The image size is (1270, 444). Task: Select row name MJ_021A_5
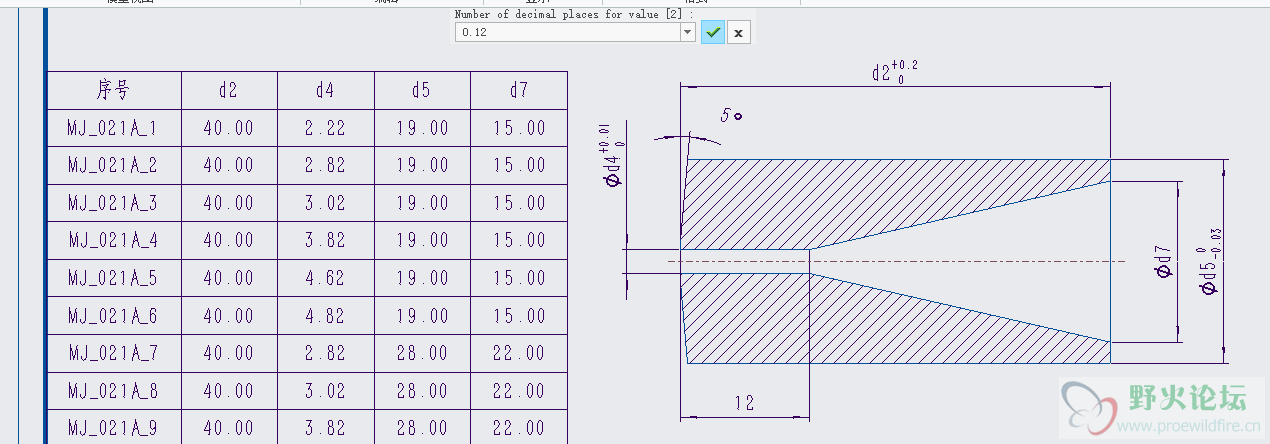click(114, 278)
